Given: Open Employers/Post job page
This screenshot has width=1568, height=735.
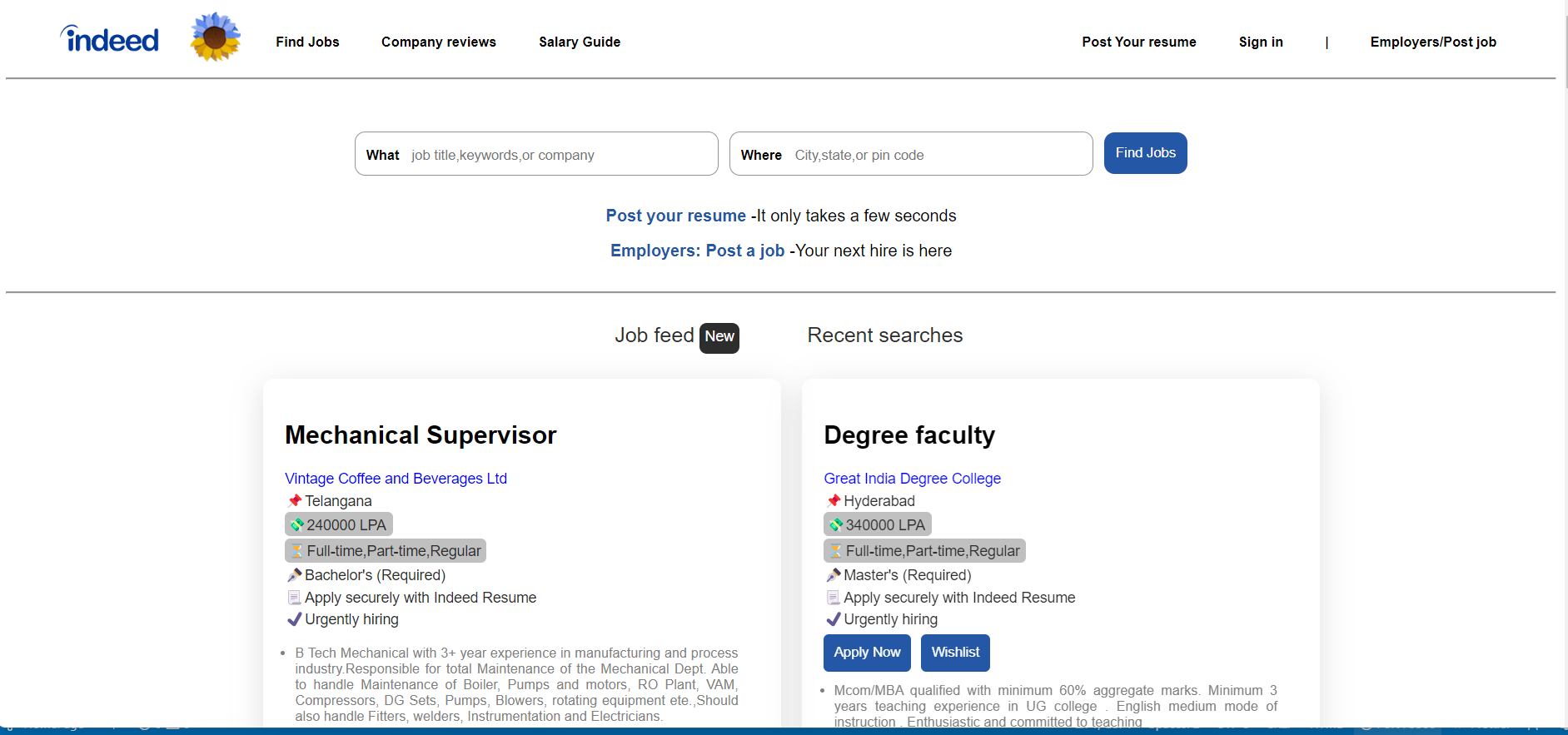Looking at the screenshot, I should [x=1433, y=42].
